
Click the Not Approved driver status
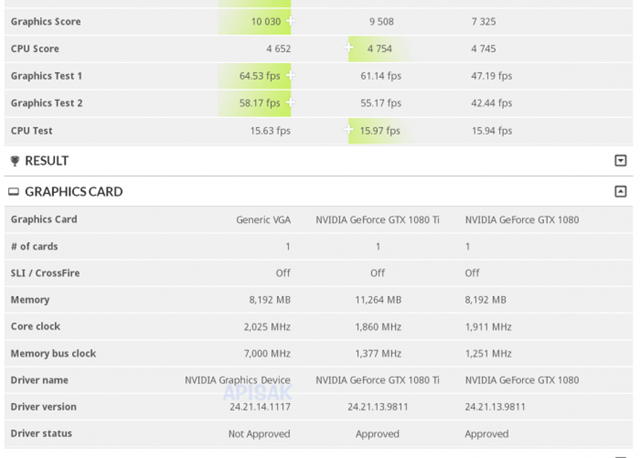(x=259, y=434)
